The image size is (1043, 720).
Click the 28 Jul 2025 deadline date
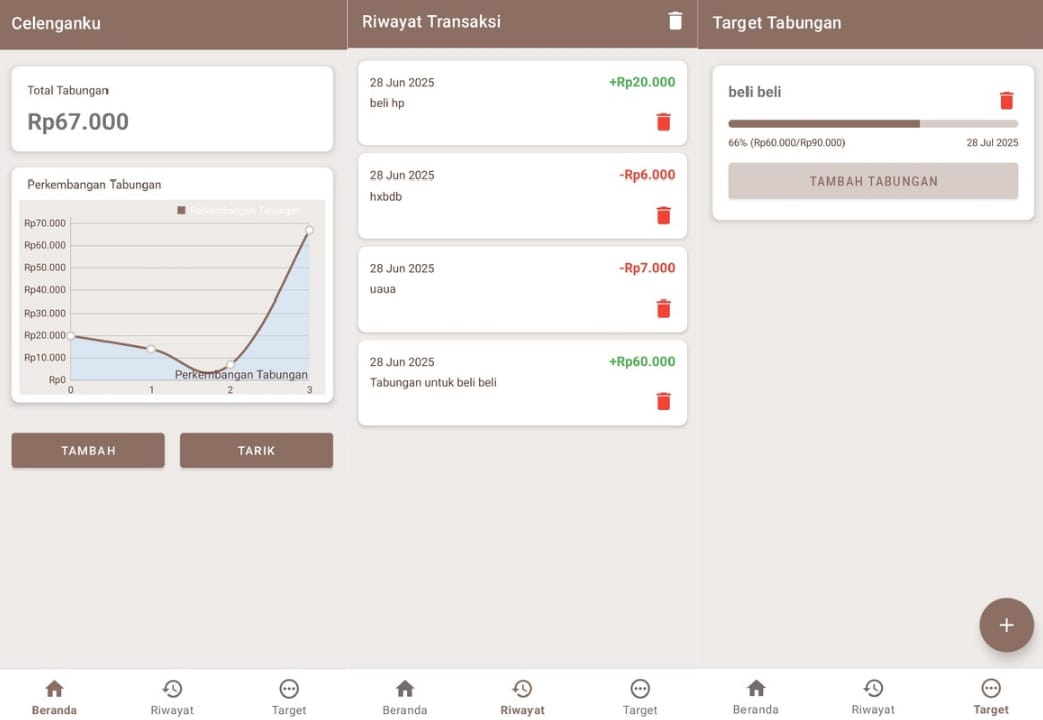992,142
